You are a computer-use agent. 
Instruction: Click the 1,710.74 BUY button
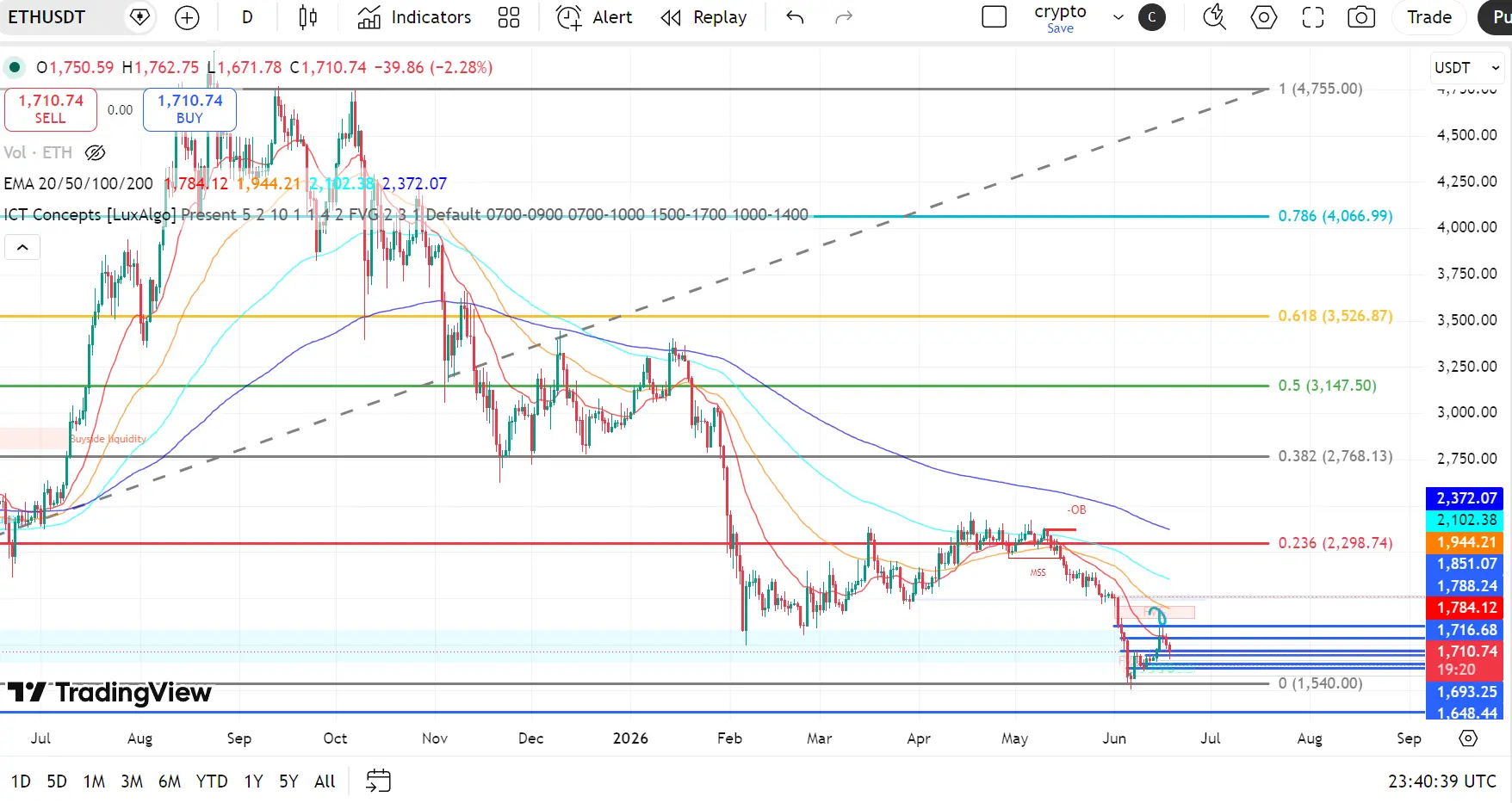[x=189, y=109]
